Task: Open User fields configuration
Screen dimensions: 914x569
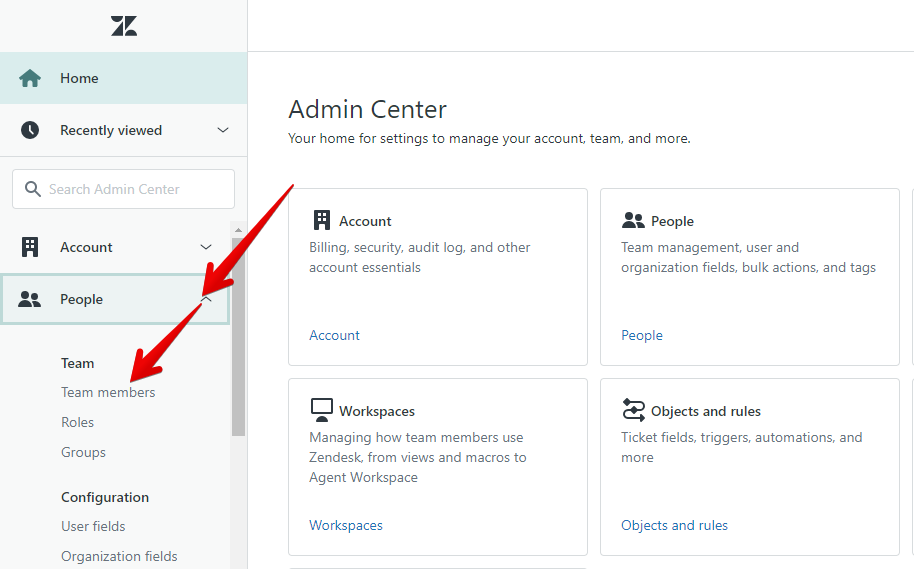Action: (x=93, y=526)
